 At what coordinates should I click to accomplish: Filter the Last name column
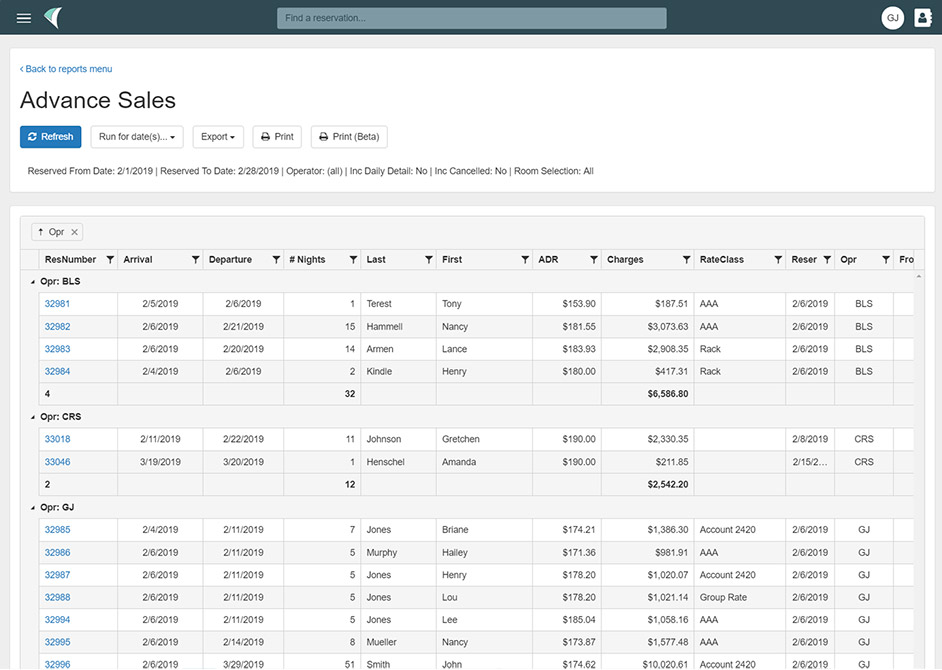[x=428, y=260]
